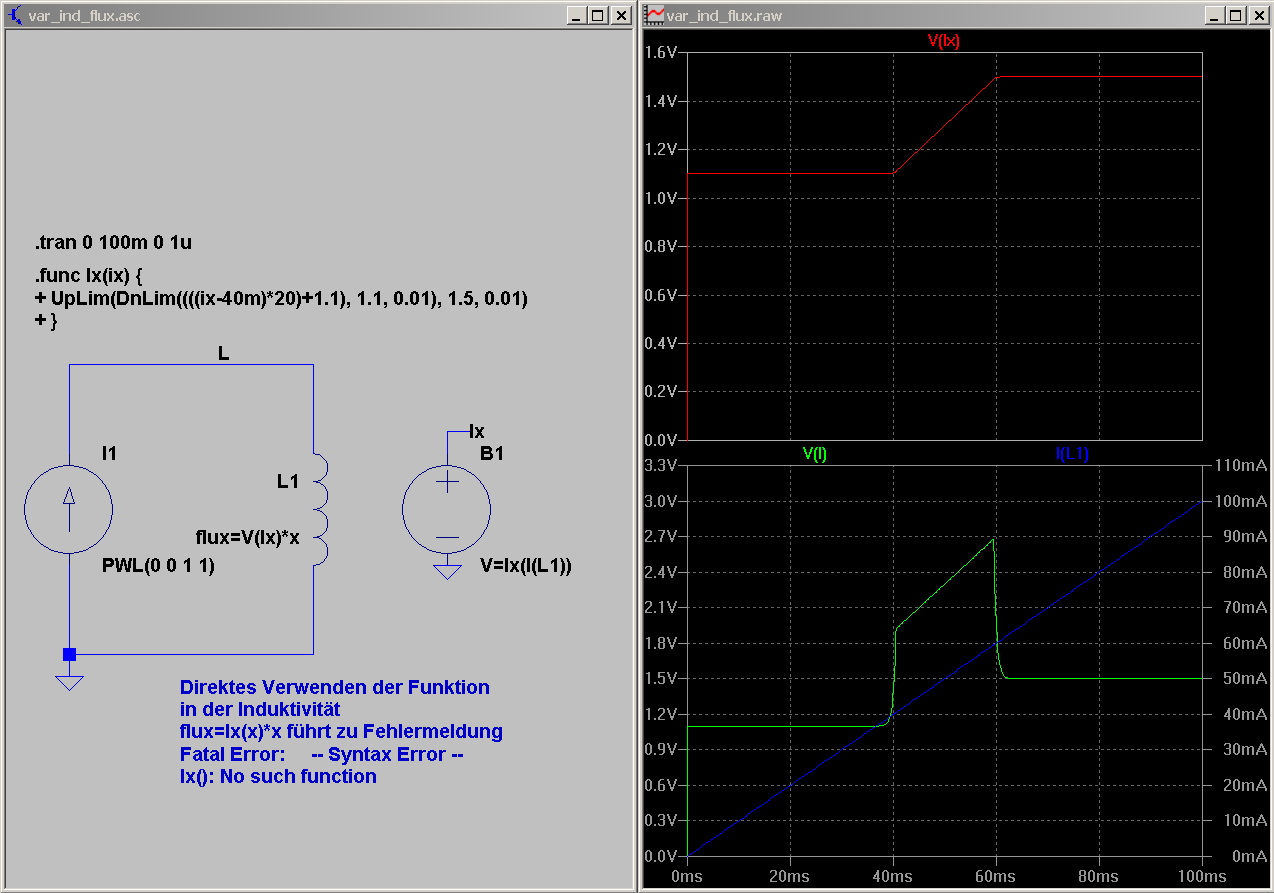Click the LTspice schematic icon in var_ind_flux.asc title bar
The image size is (1274, 893).
point(17,15)
